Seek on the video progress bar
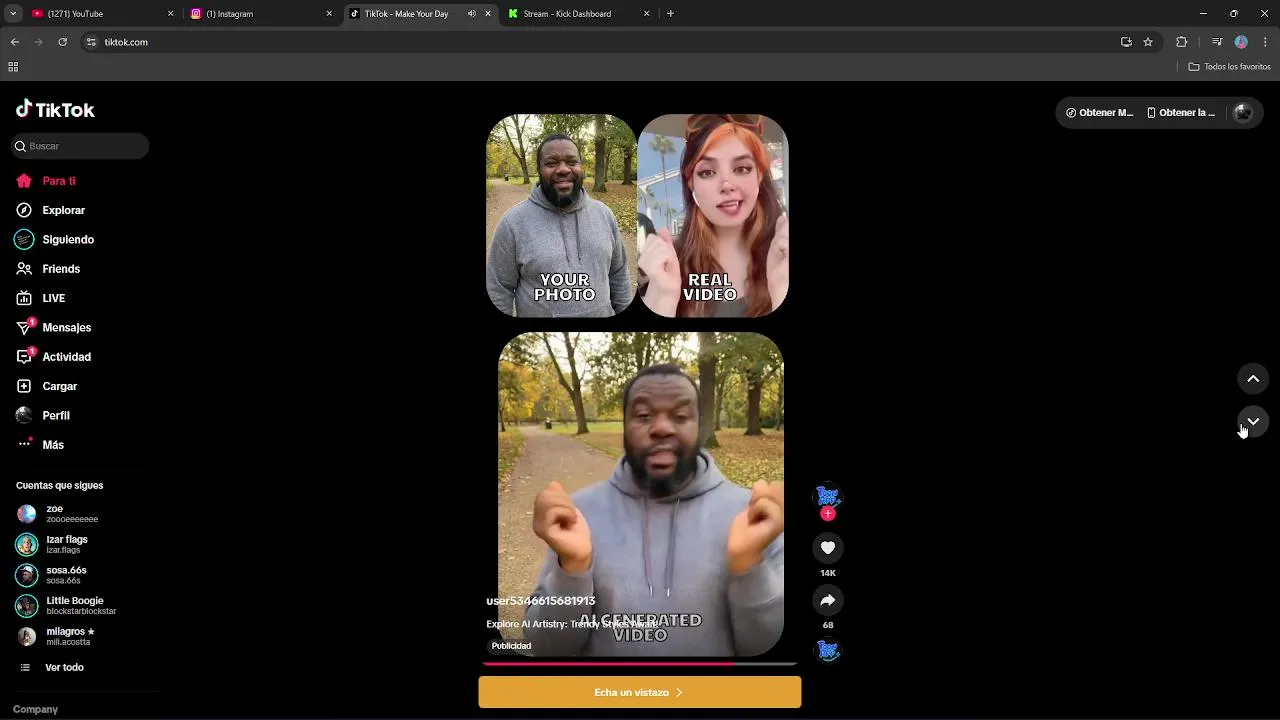 tap(640, 663)
